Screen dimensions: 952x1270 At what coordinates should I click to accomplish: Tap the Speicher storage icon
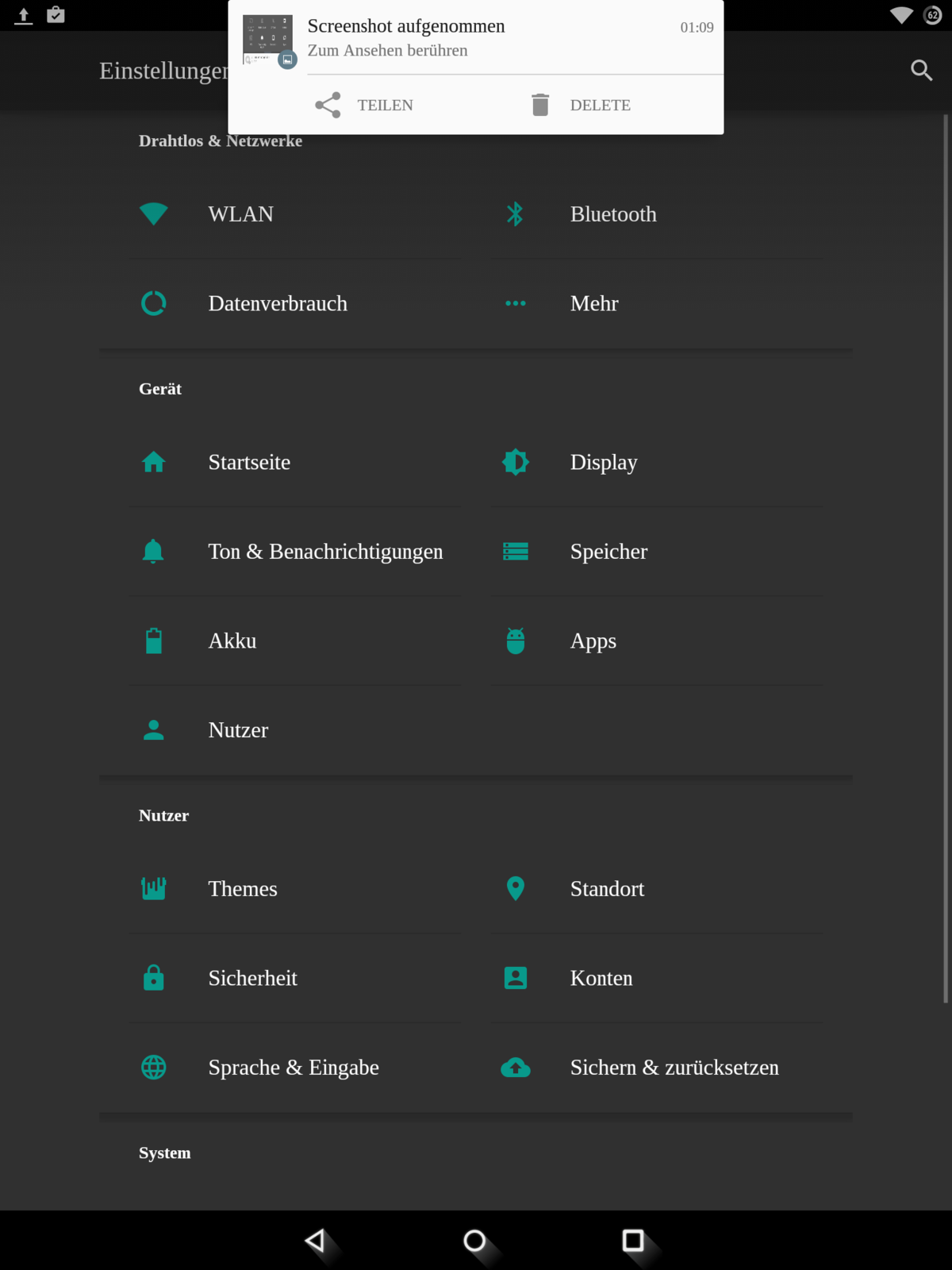coord(515,552)
